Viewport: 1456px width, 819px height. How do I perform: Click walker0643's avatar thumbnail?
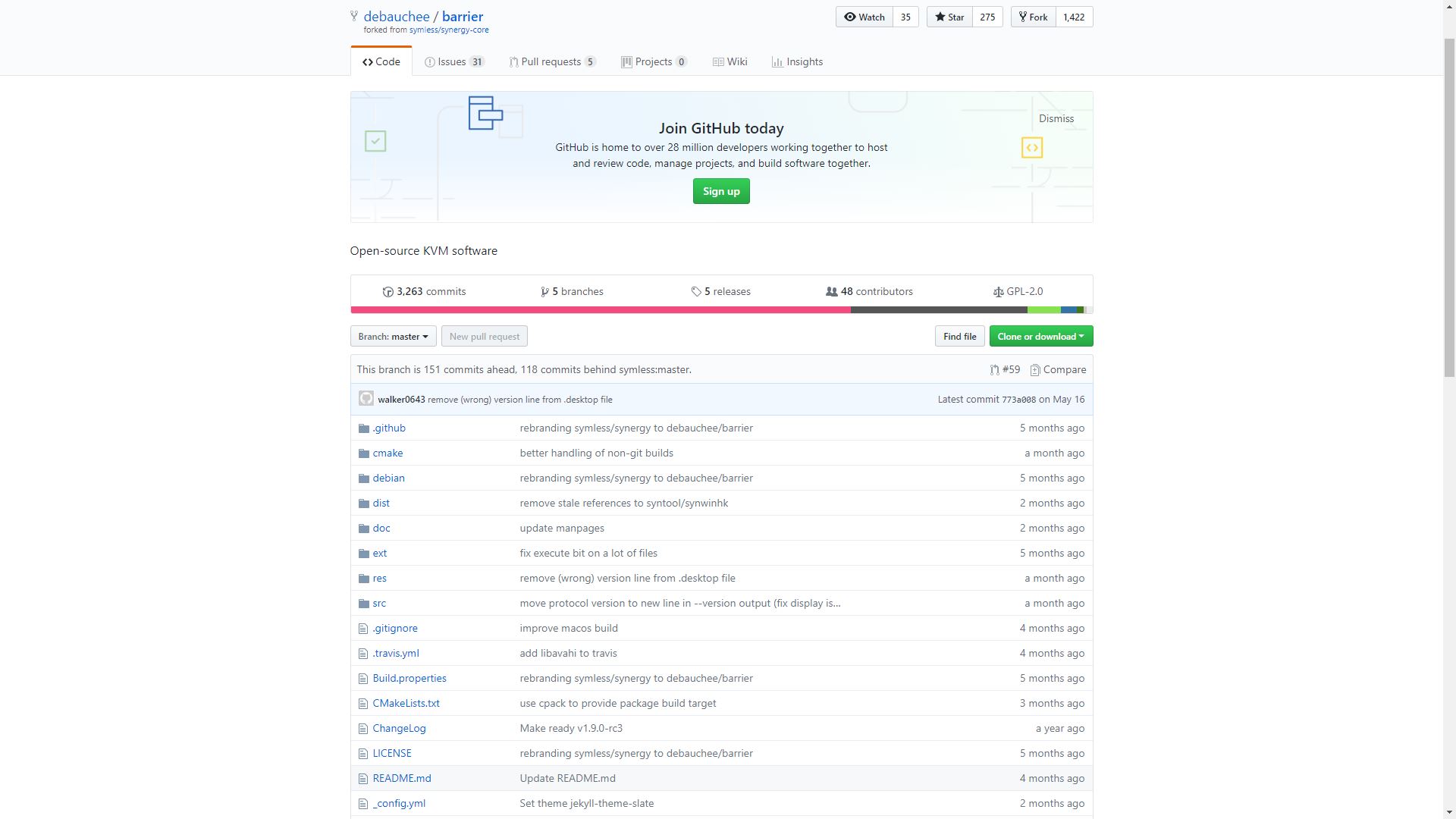(x=366, y=399)
